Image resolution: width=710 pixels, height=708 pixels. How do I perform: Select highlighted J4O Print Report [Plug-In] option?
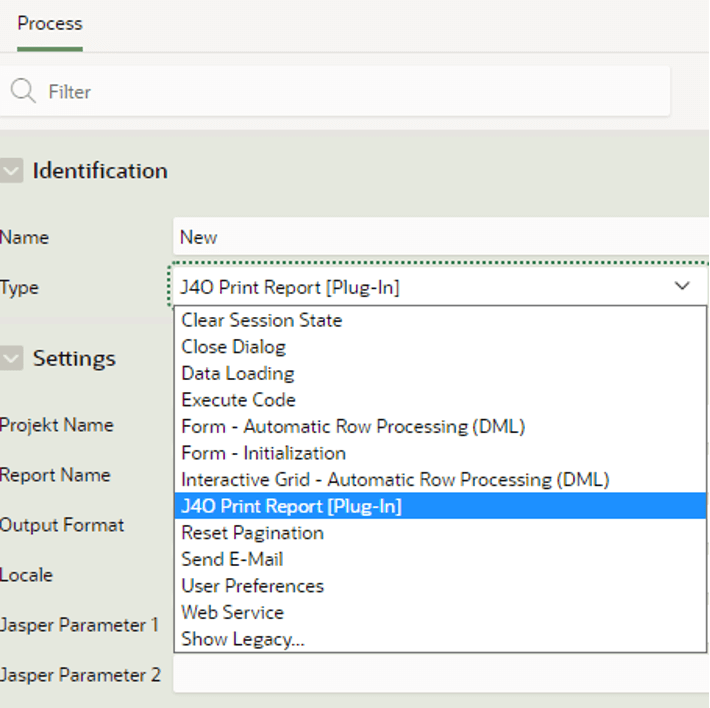[x=440, y=506]
